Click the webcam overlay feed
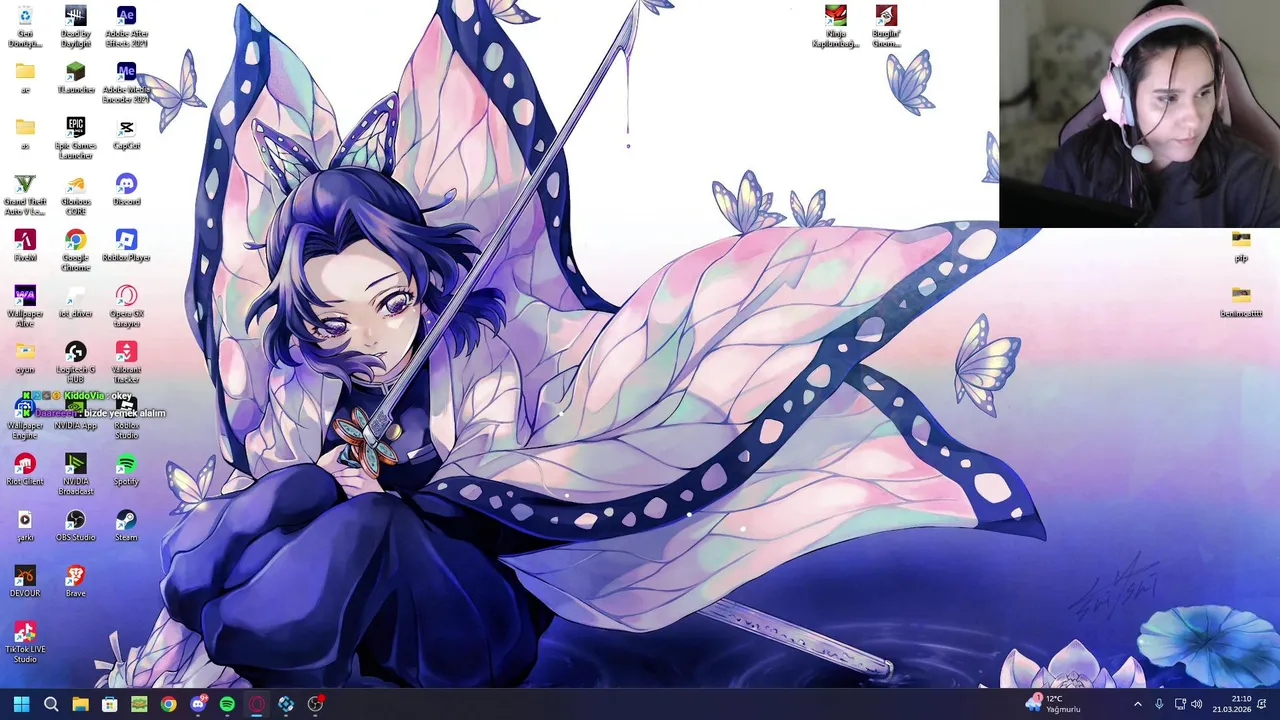The width and height of the screenshot is (1280, 720). pos(1139,114)
